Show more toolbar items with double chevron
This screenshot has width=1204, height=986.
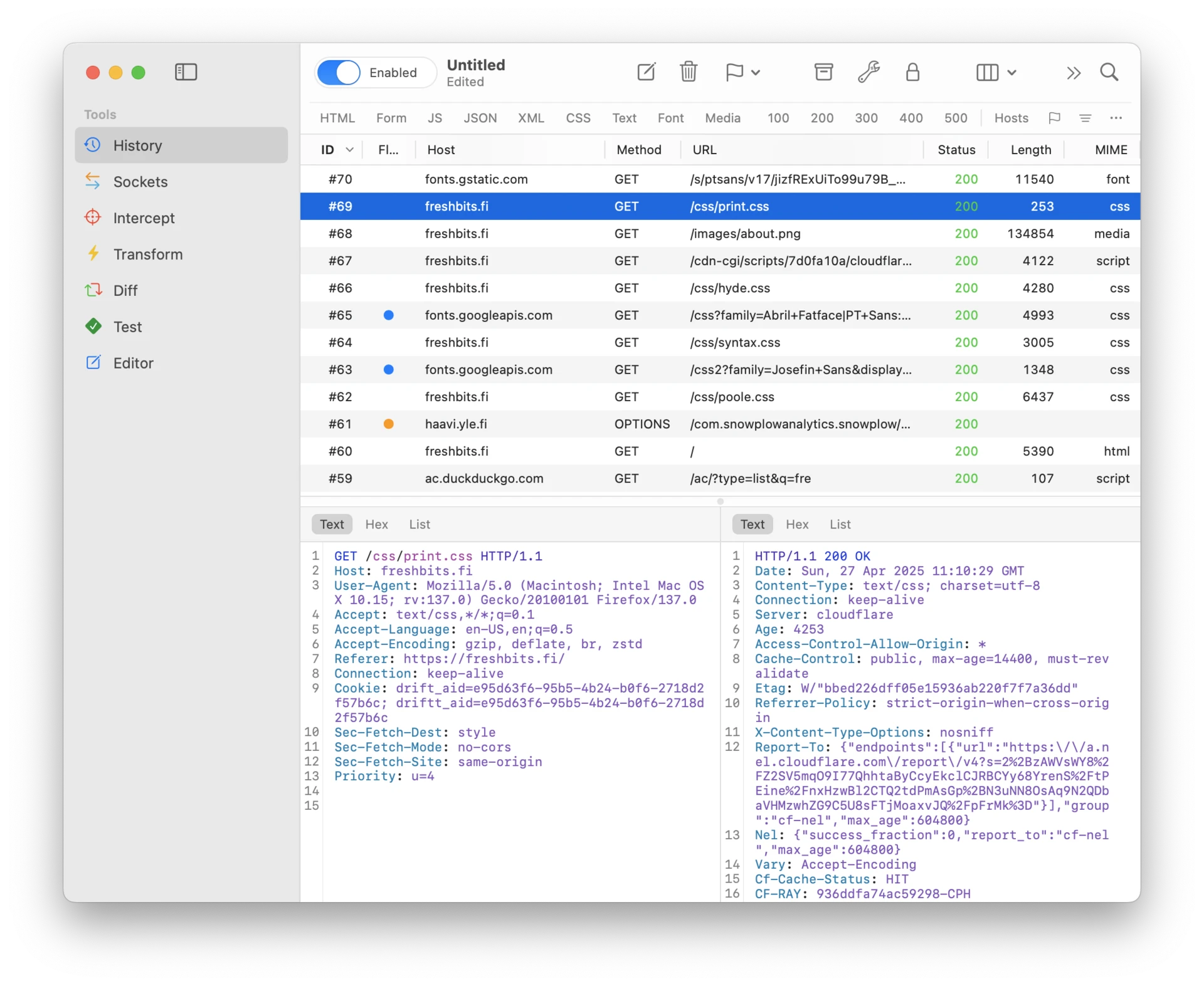[x=1074, y=73]
